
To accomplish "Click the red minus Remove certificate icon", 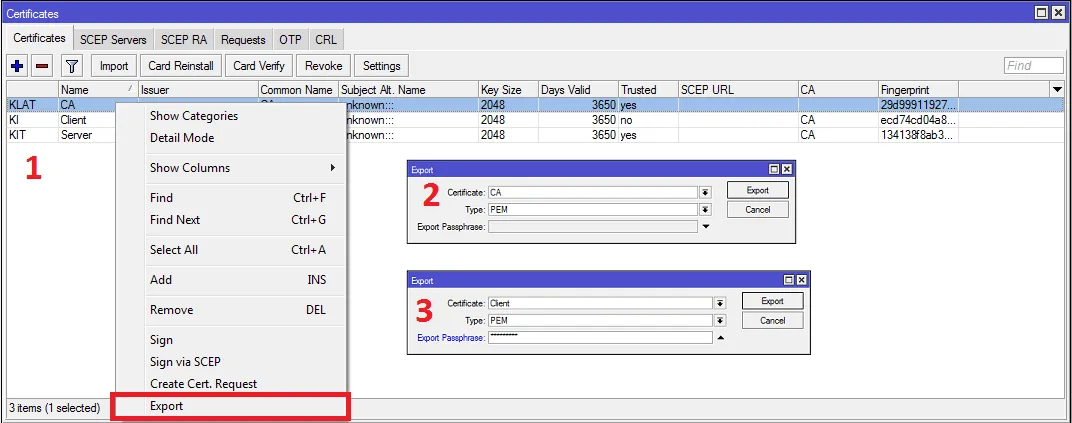I will (42, 66).
